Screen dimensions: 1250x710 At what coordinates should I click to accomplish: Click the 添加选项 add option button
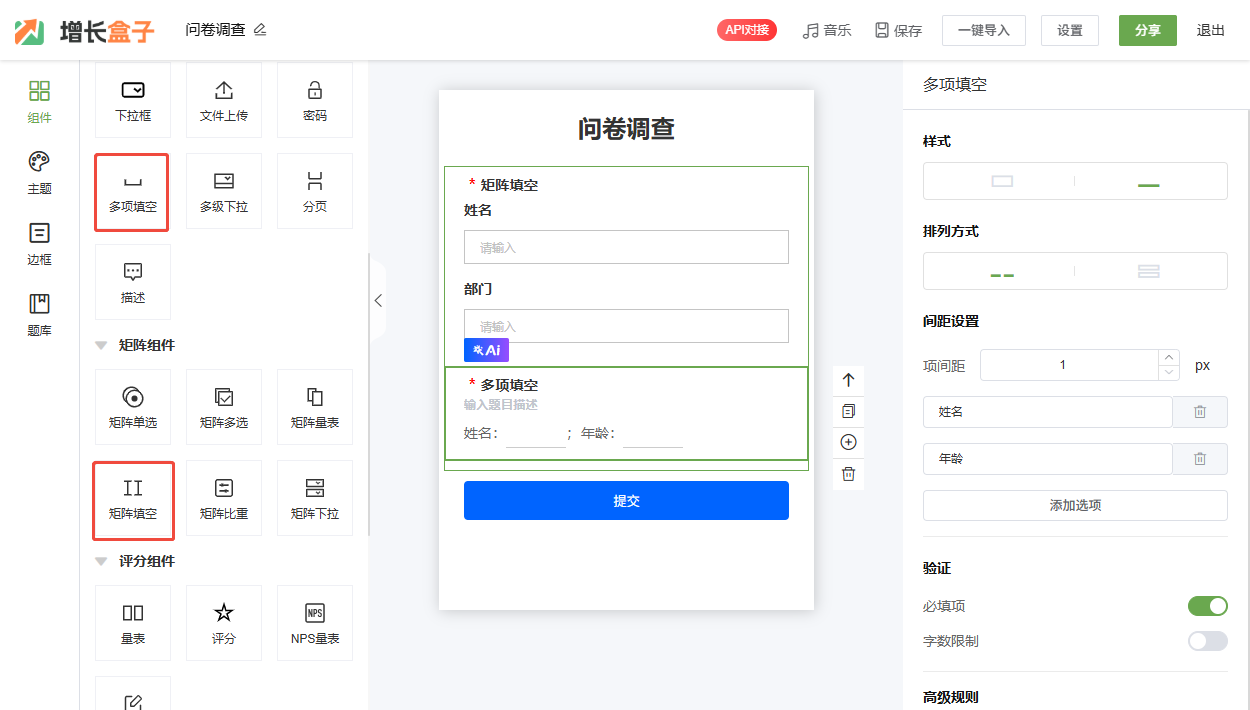coord(1075,505)
